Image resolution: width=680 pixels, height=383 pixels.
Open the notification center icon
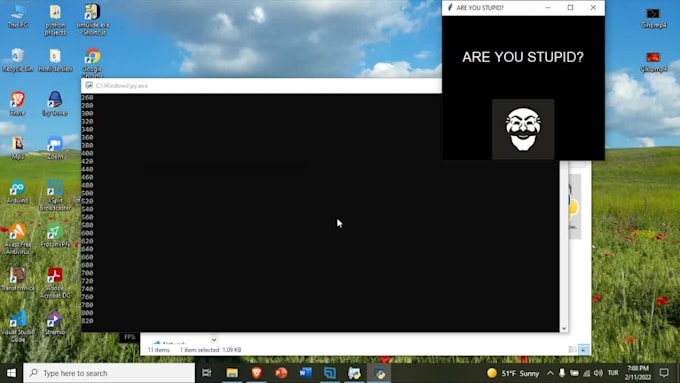[664, 373]
